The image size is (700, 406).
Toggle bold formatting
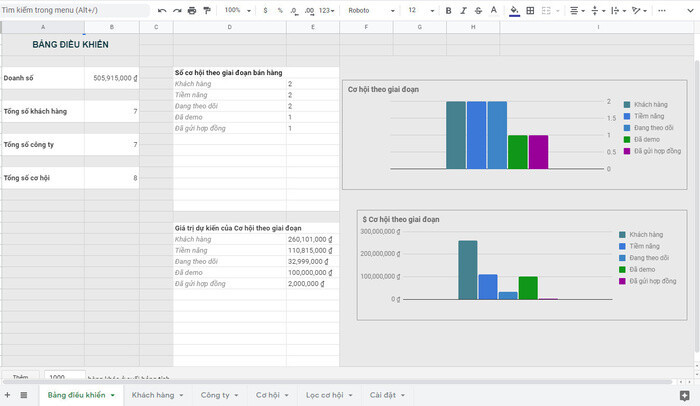pos(448,10)
